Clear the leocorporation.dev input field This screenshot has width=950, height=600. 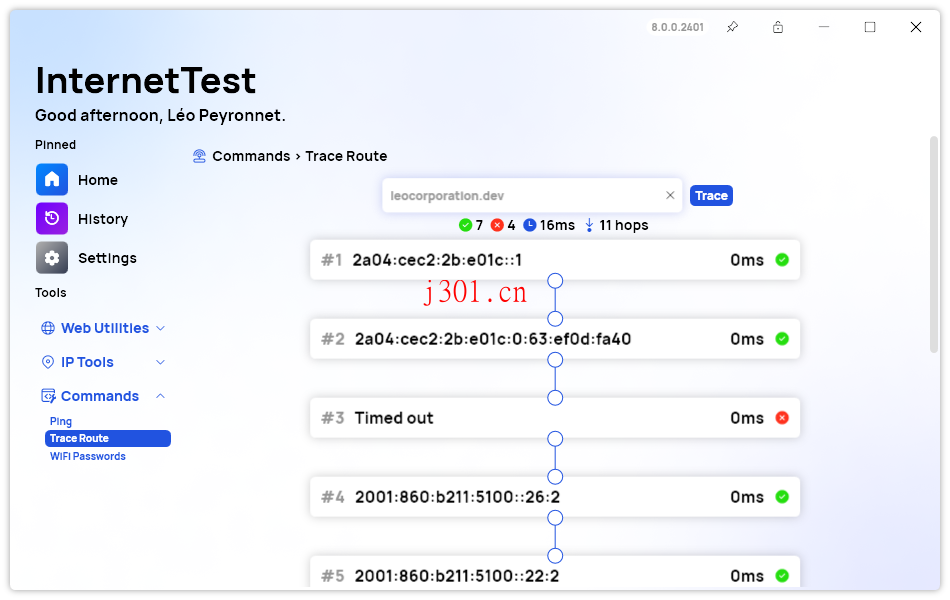[670, 195]
